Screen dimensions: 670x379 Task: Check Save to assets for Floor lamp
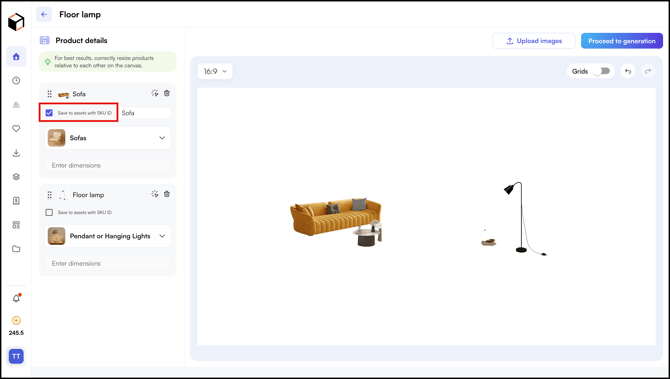coord(49,212)
